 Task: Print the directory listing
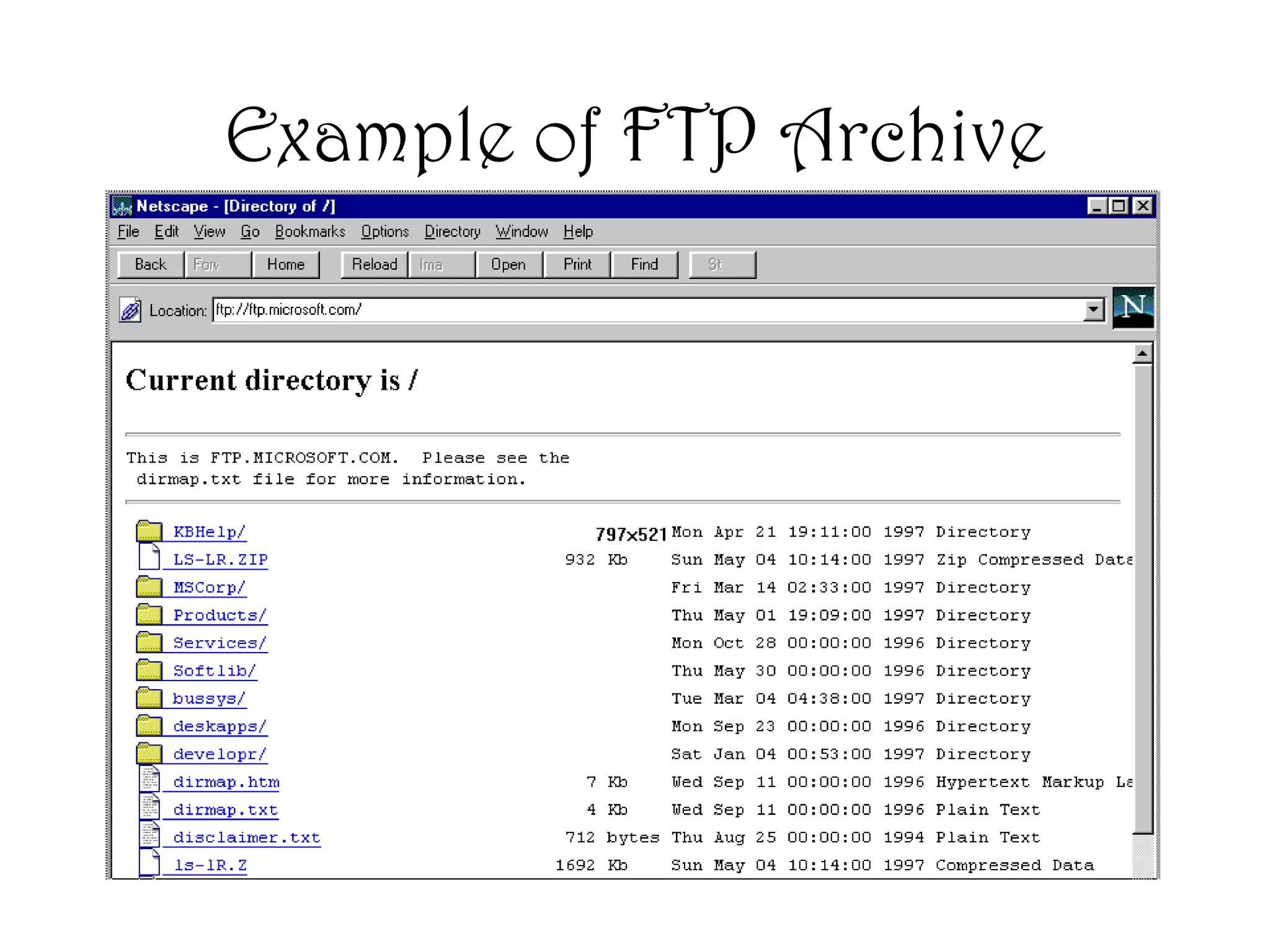pyautogui.click(x=577, y=265)
